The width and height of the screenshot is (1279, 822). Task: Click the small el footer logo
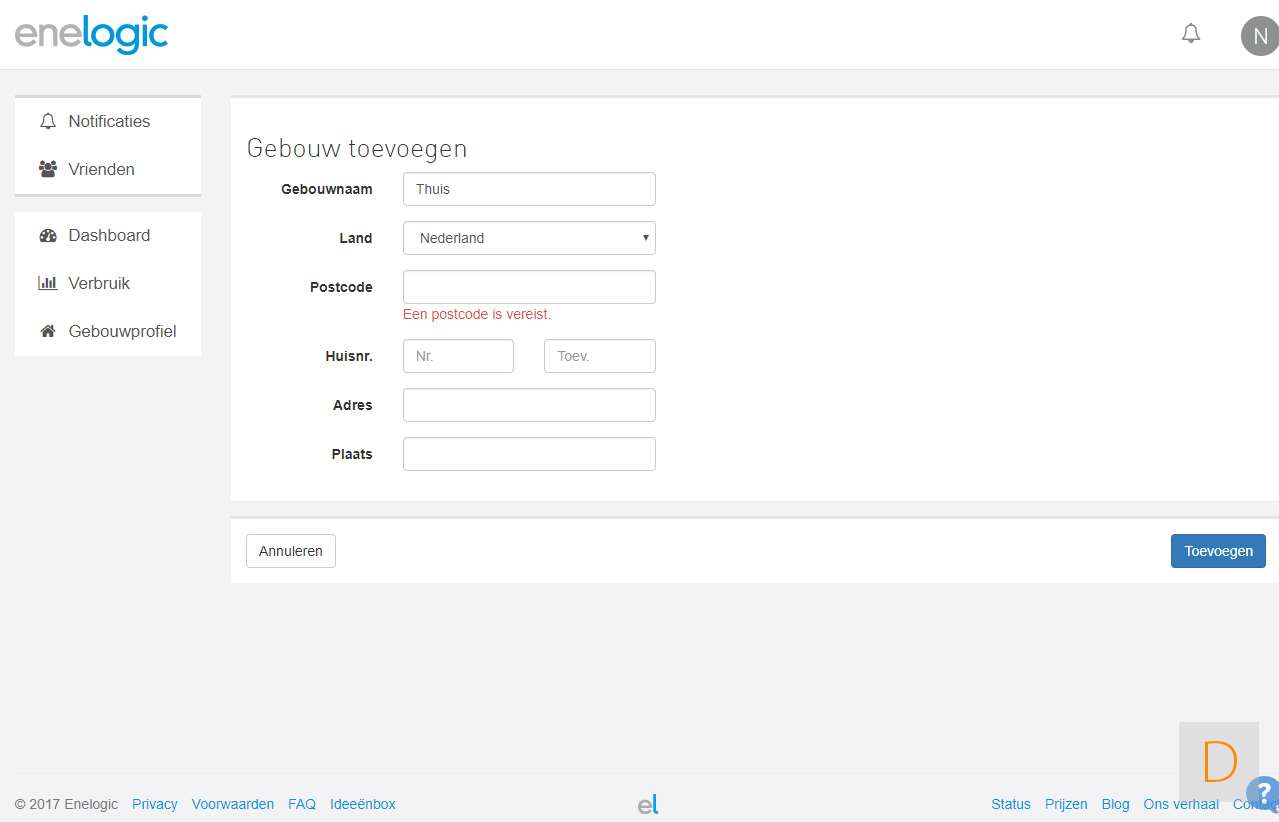(x=648, y=804)
